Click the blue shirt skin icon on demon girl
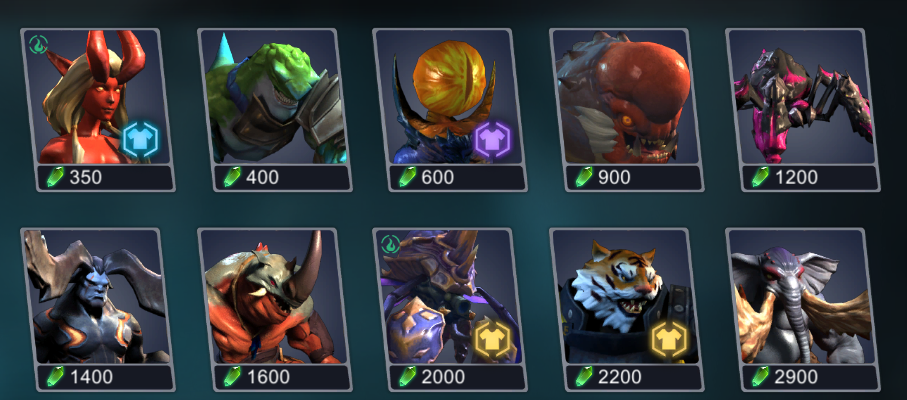This screenshot has width=907, height=400. [140, 140]
